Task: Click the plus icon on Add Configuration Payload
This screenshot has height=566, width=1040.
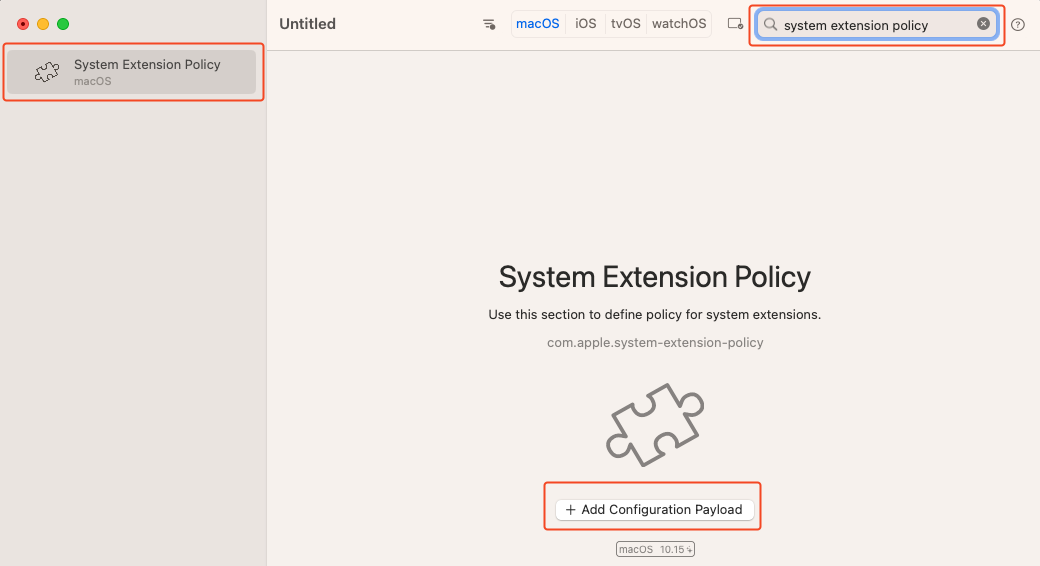Action: [x=571, y=510]
